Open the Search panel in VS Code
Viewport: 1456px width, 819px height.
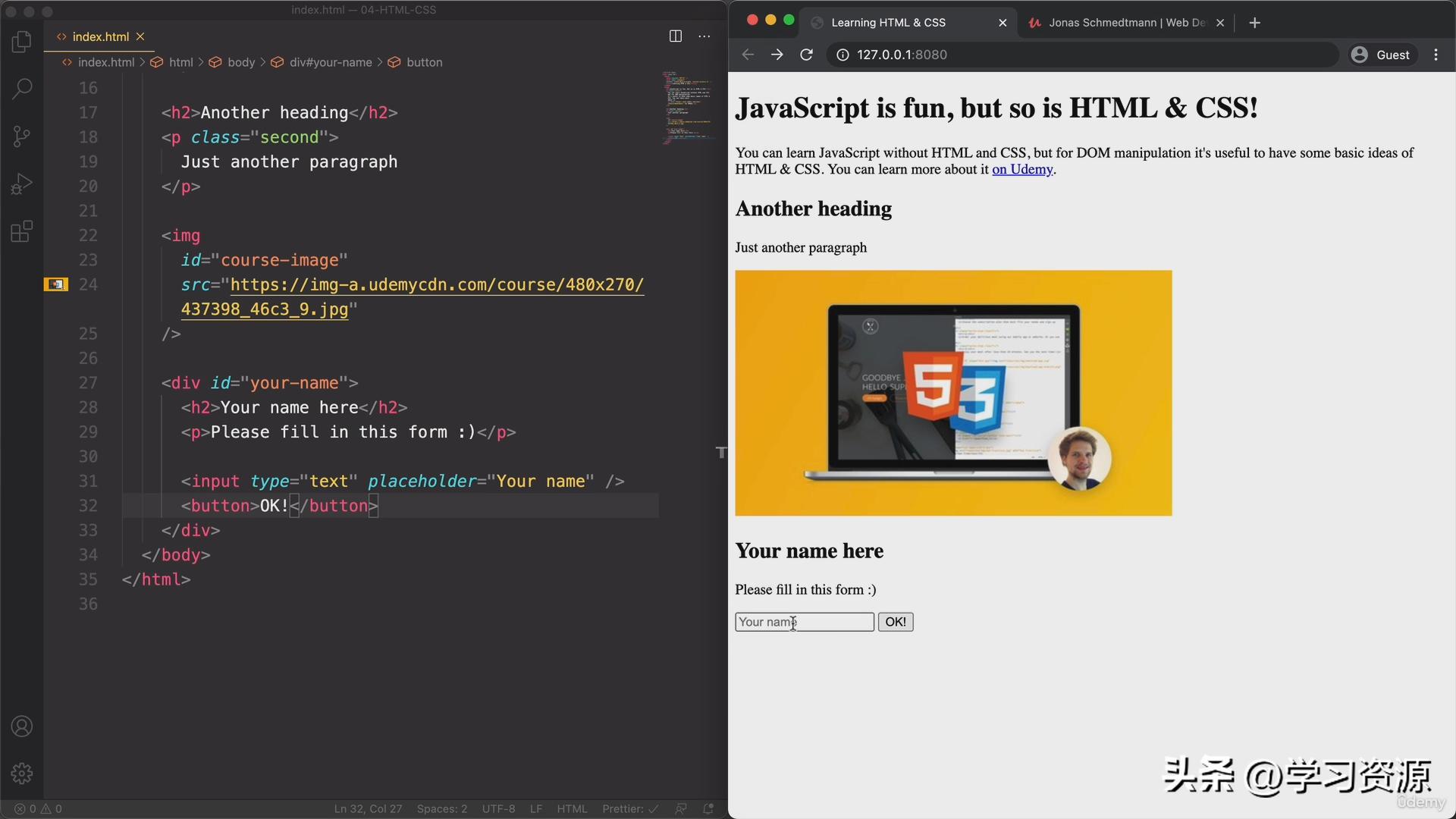coord(21,89)
